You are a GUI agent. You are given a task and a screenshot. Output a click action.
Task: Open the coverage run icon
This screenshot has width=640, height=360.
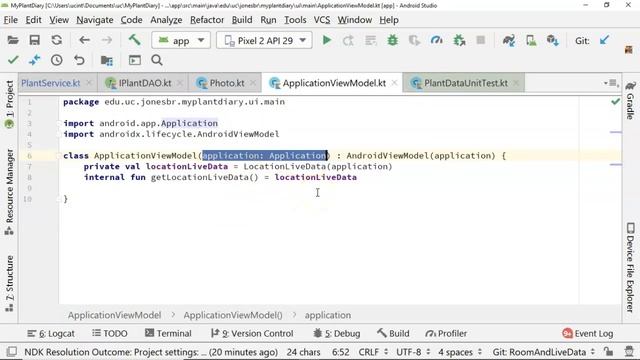coord(415,40)
